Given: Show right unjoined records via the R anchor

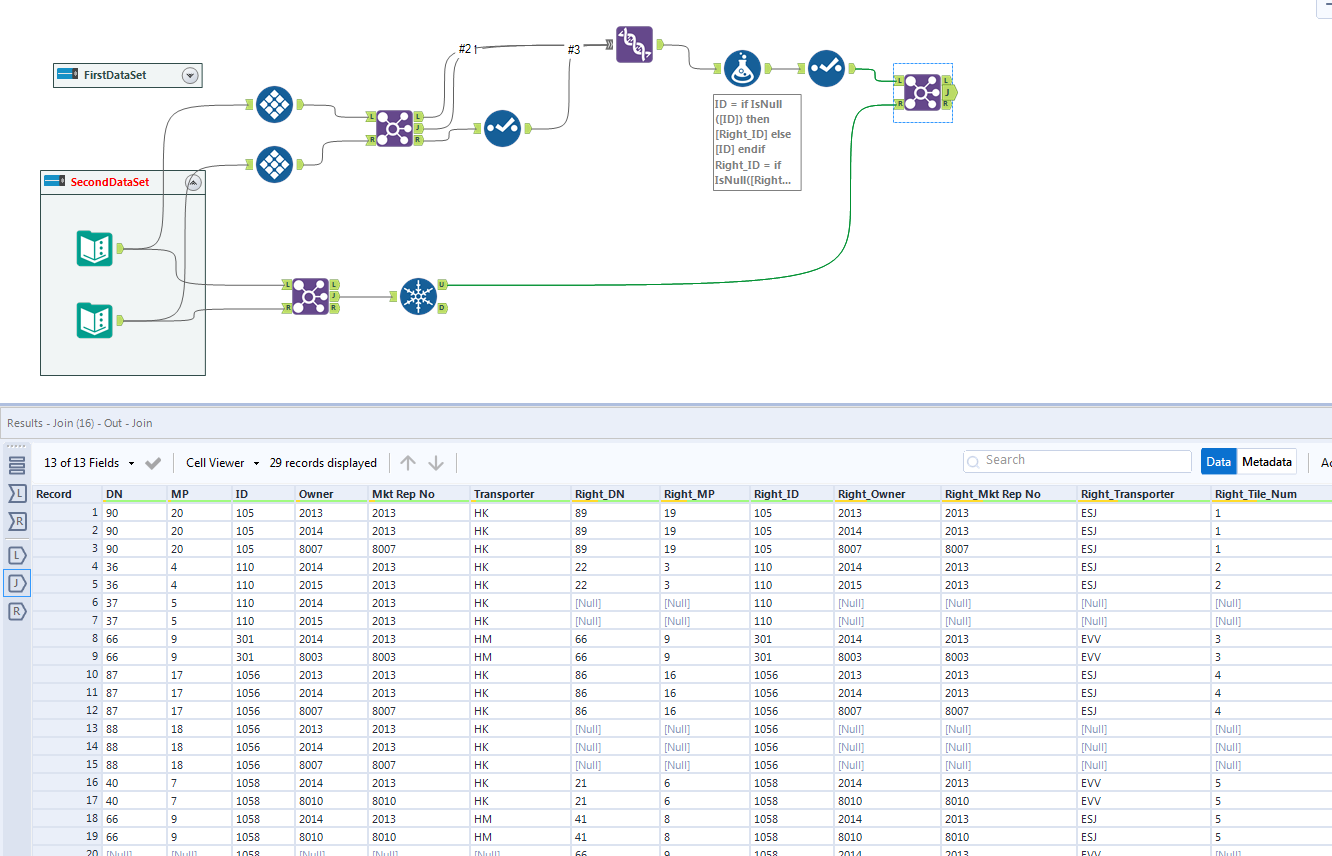Looking at the screenshot, I should click(16, 611).
